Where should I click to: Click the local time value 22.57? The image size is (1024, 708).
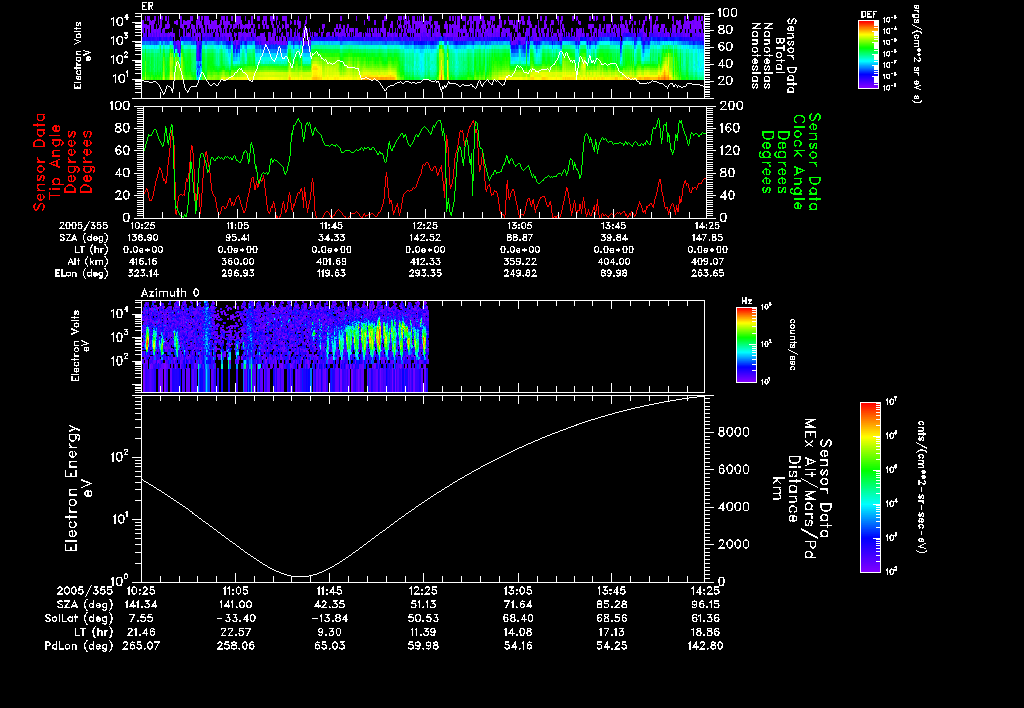coord(236,632)
